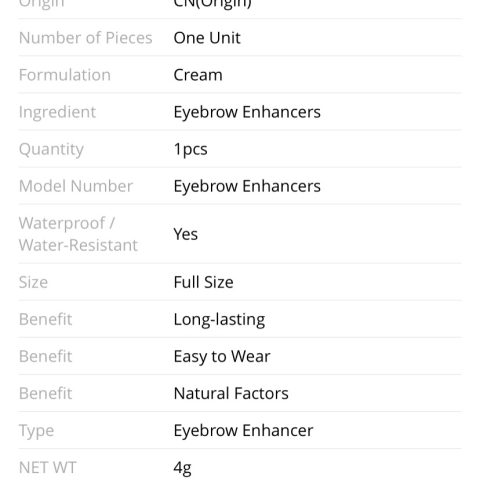The height and width of the screenshot is (480, 480).
Task: Click the 'Cream' formulation value
Action: [198, 75]
